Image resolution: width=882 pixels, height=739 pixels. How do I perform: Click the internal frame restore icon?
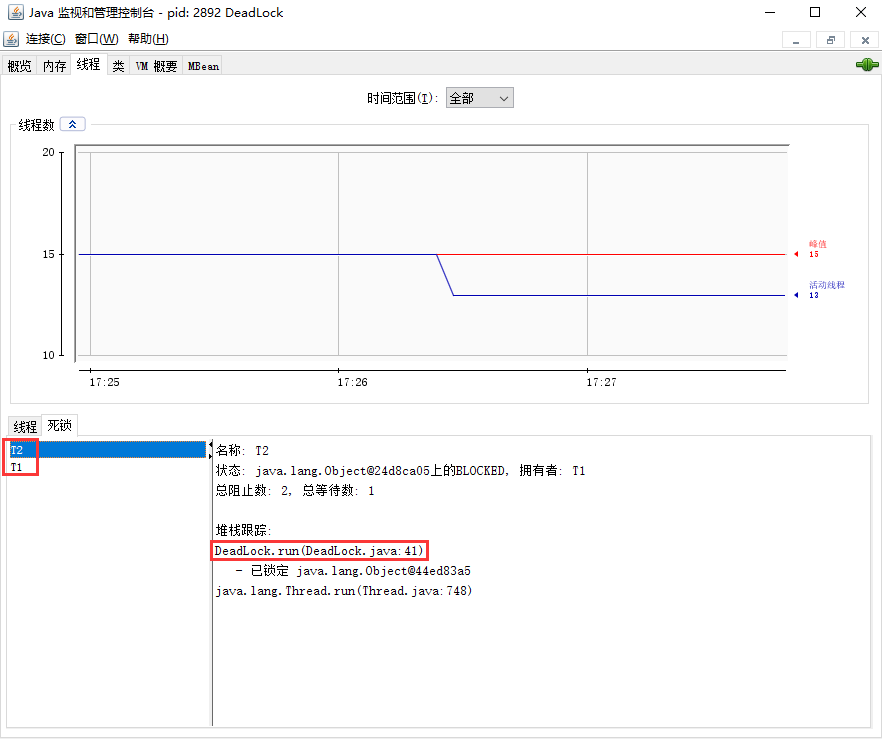[x=830, y=38]
